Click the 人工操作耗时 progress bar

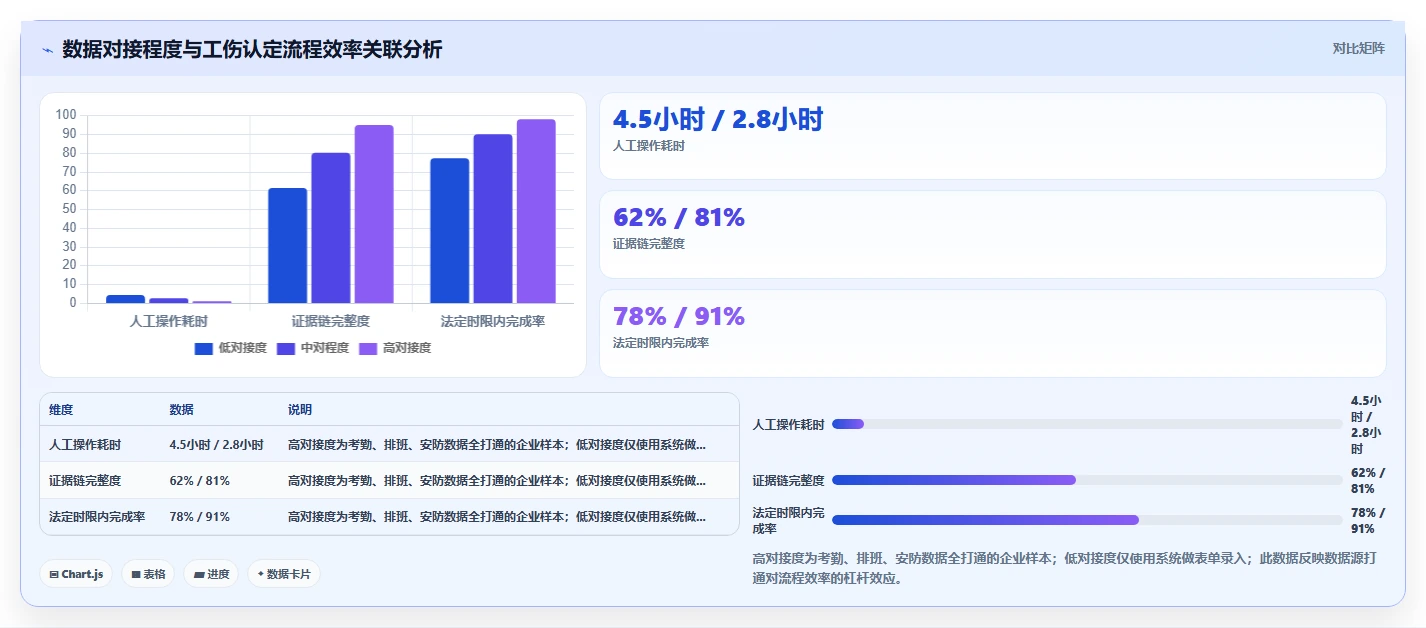1087,424
